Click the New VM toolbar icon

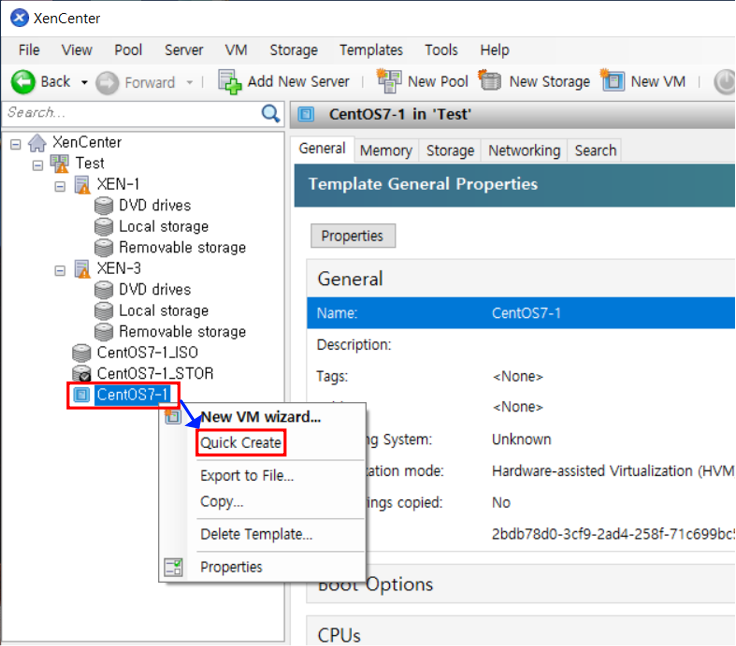[612, 80]
